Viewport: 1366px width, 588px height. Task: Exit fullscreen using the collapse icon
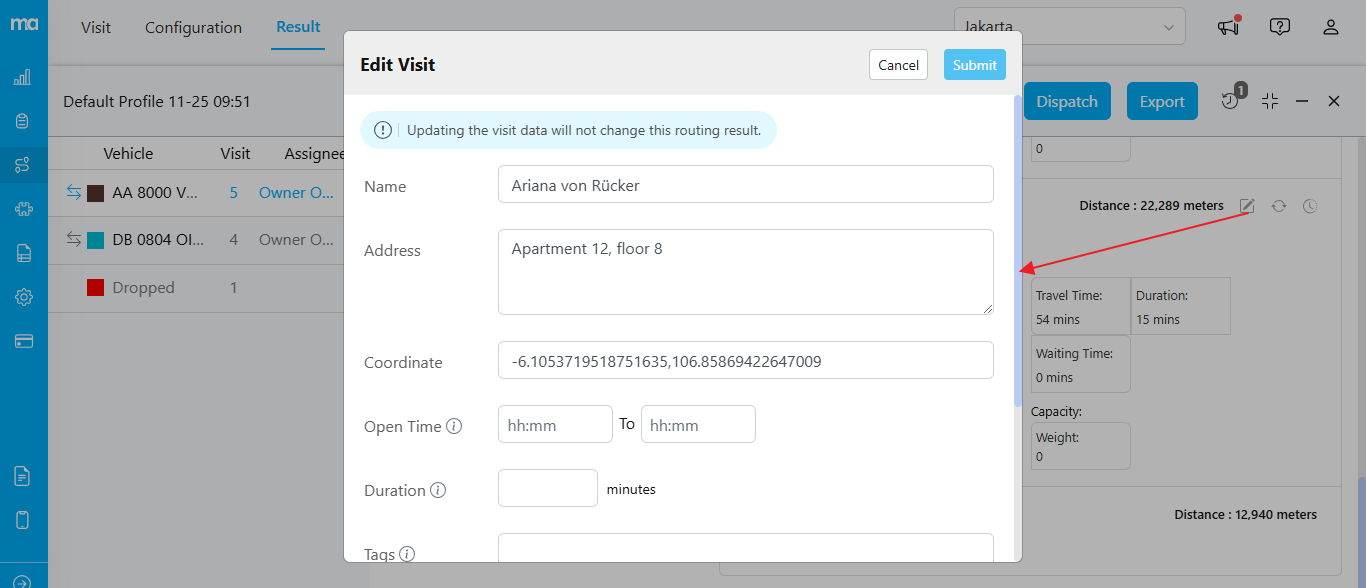1270,101
